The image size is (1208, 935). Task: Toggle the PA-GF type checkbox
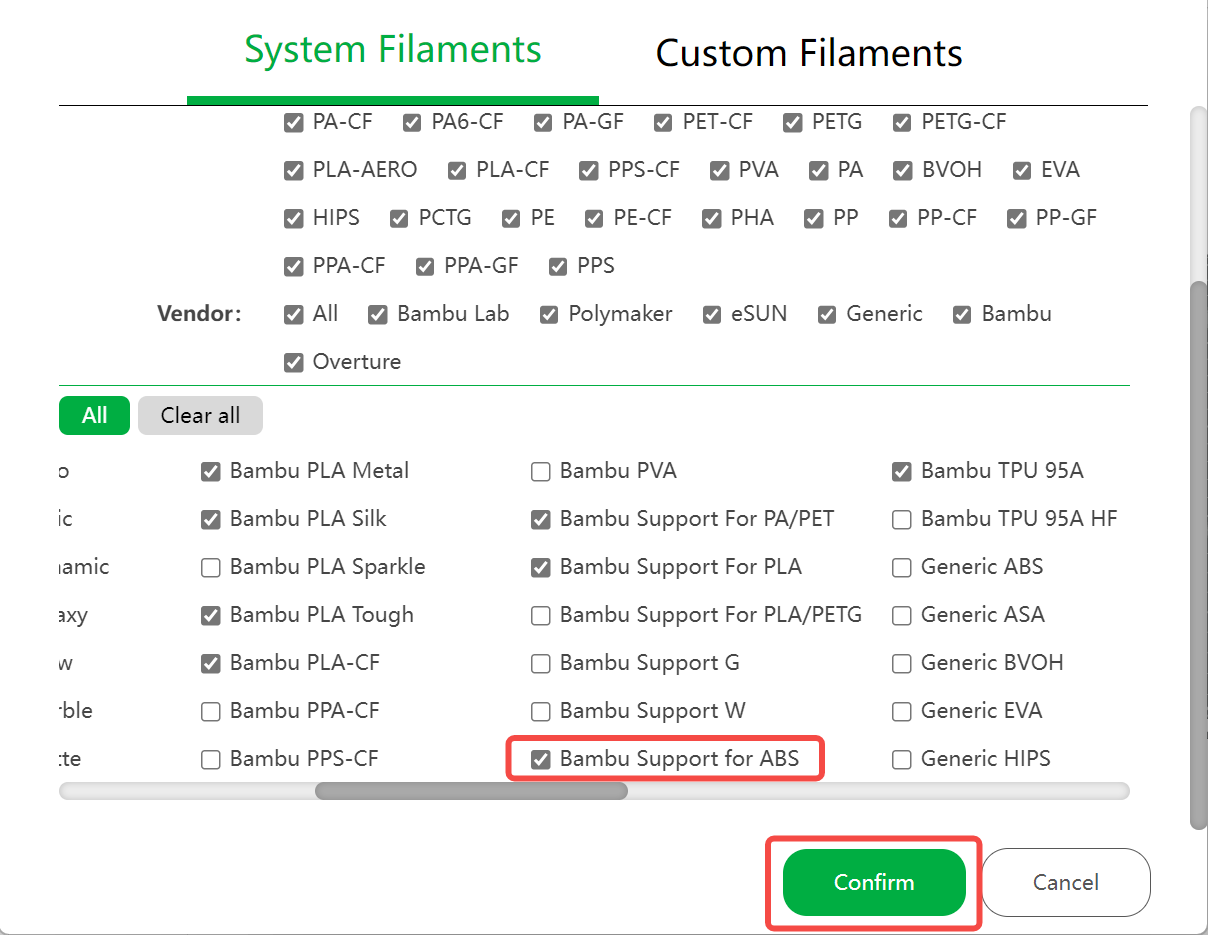[543, 122]
